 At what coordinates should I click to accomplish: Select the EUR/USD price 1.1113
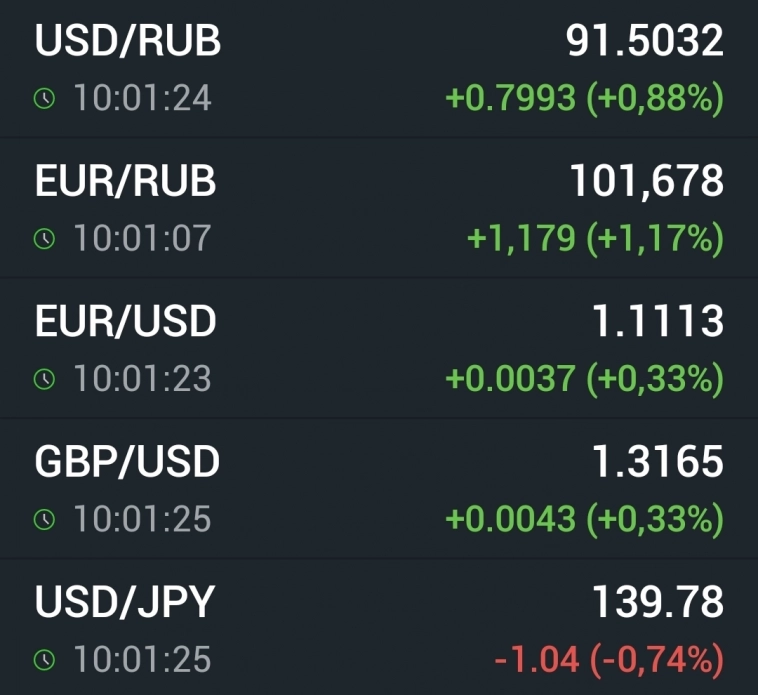click(x=657, y=322)
